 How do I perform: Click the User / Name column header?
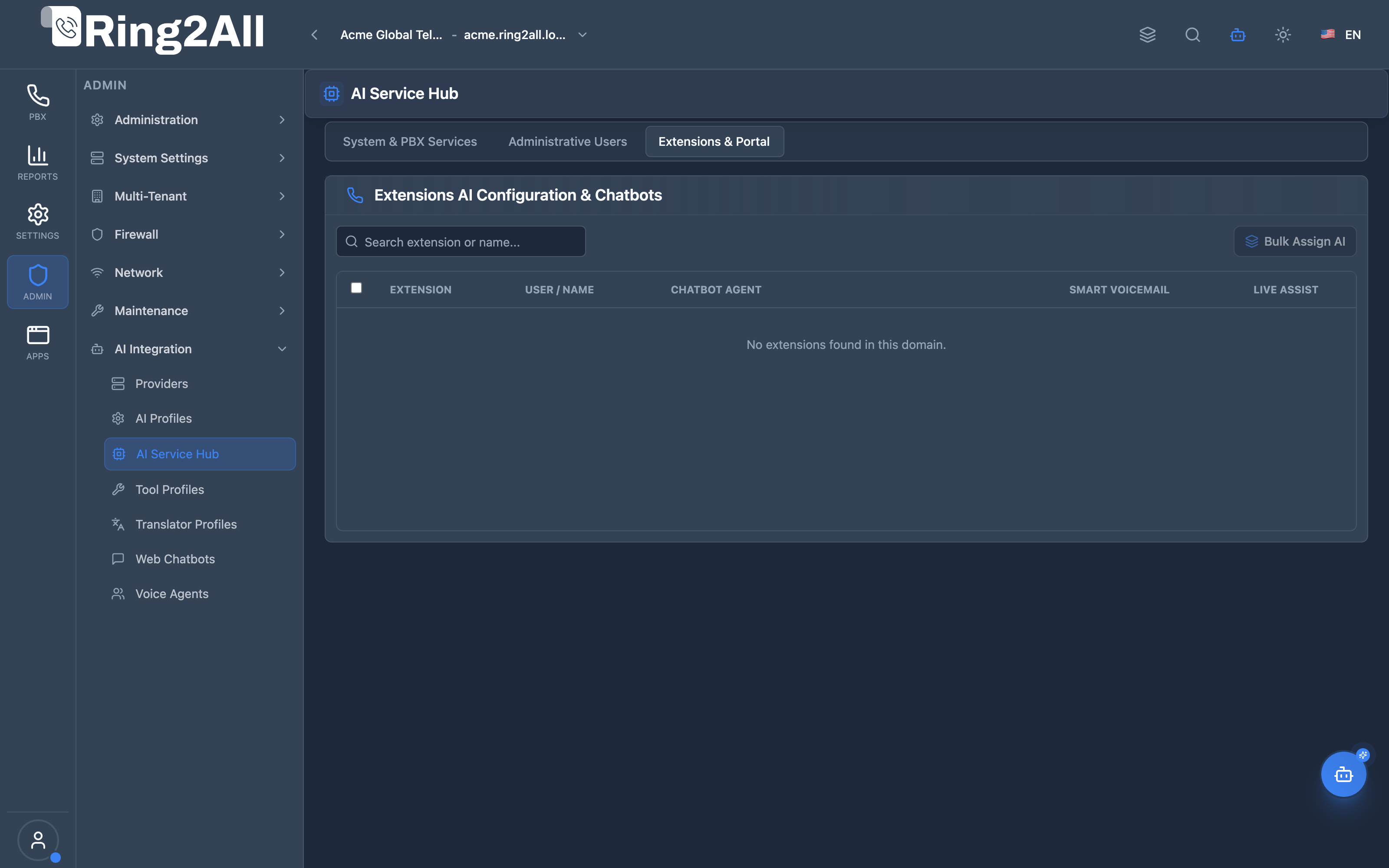(x=559, y=290)
